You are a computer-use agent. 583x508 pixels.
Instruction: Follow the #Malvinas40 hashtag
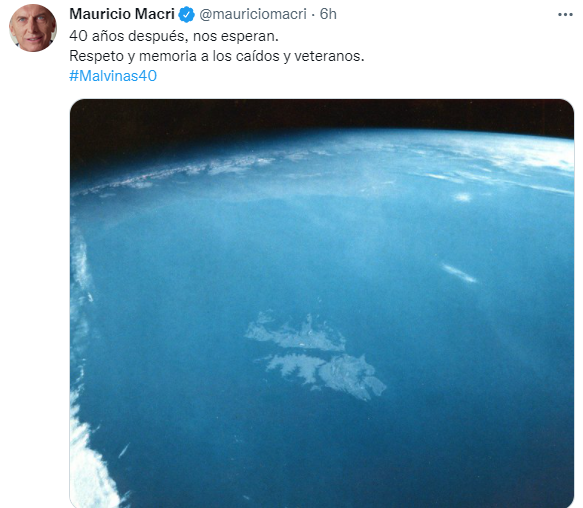click(x=113, y=76)
